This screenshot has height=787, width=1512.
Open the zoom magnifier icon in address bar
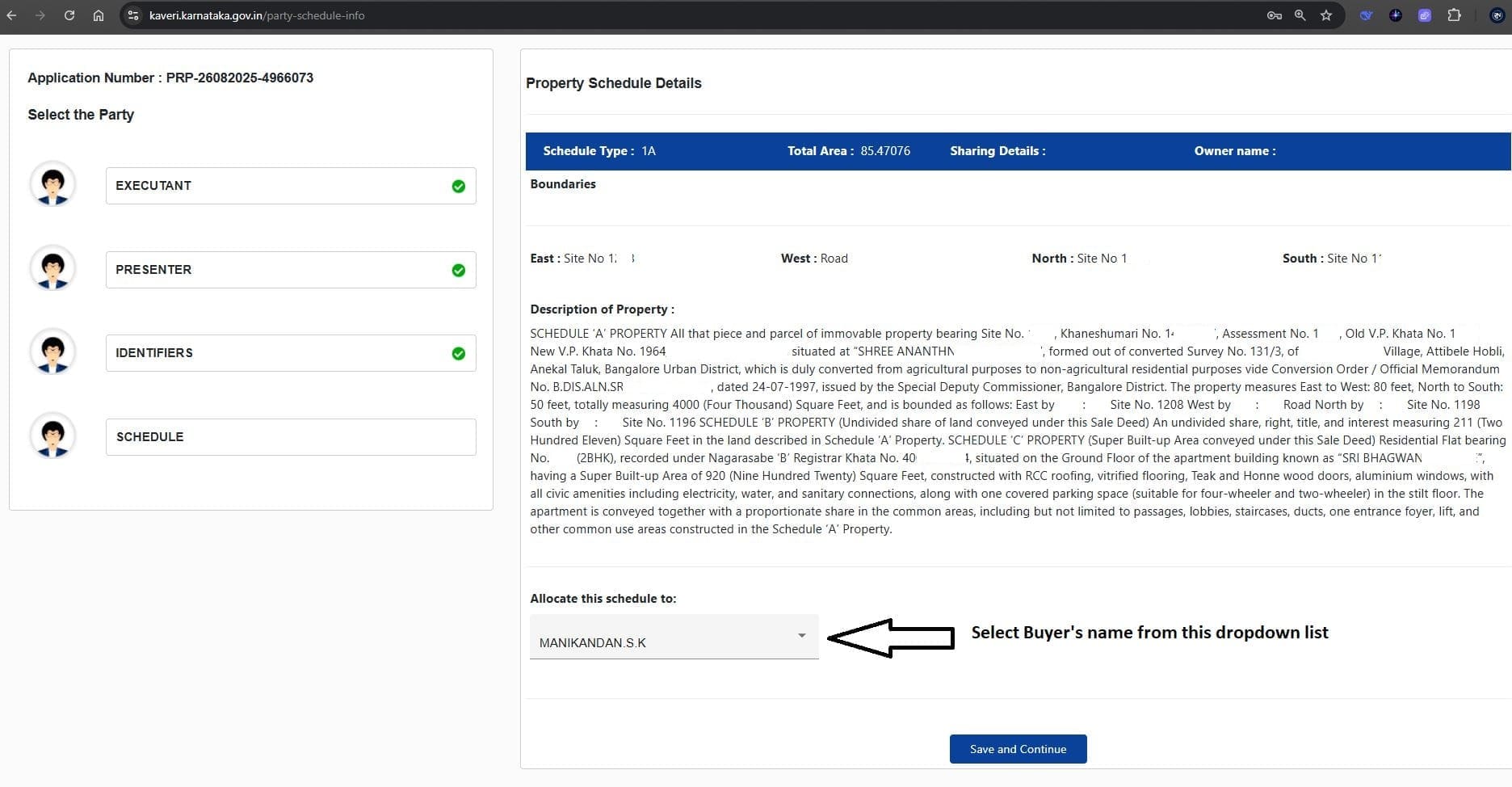[x=1300, y=15]
